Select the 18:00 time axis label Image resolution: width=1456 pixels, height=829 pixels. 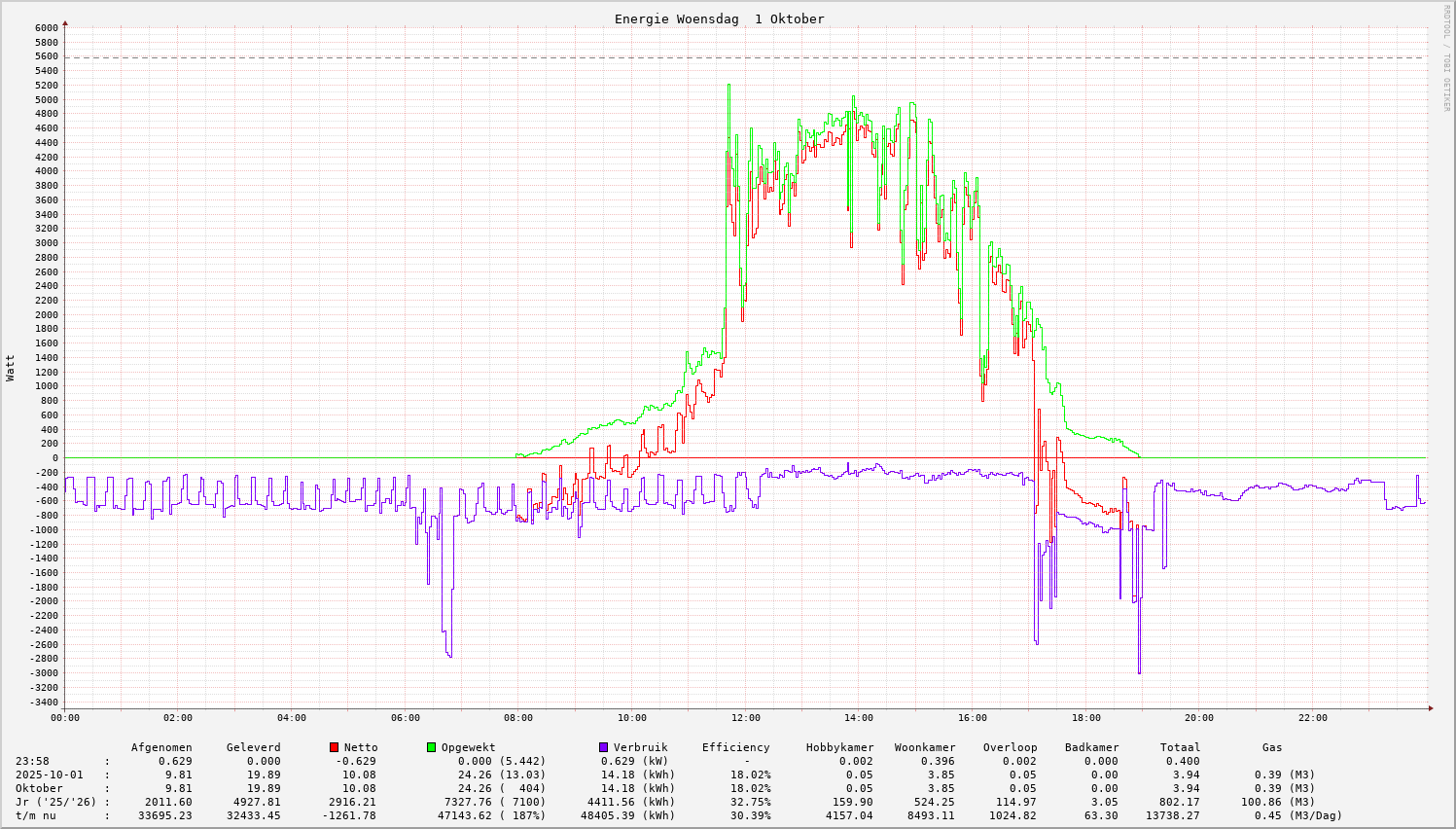[1085, 718]
